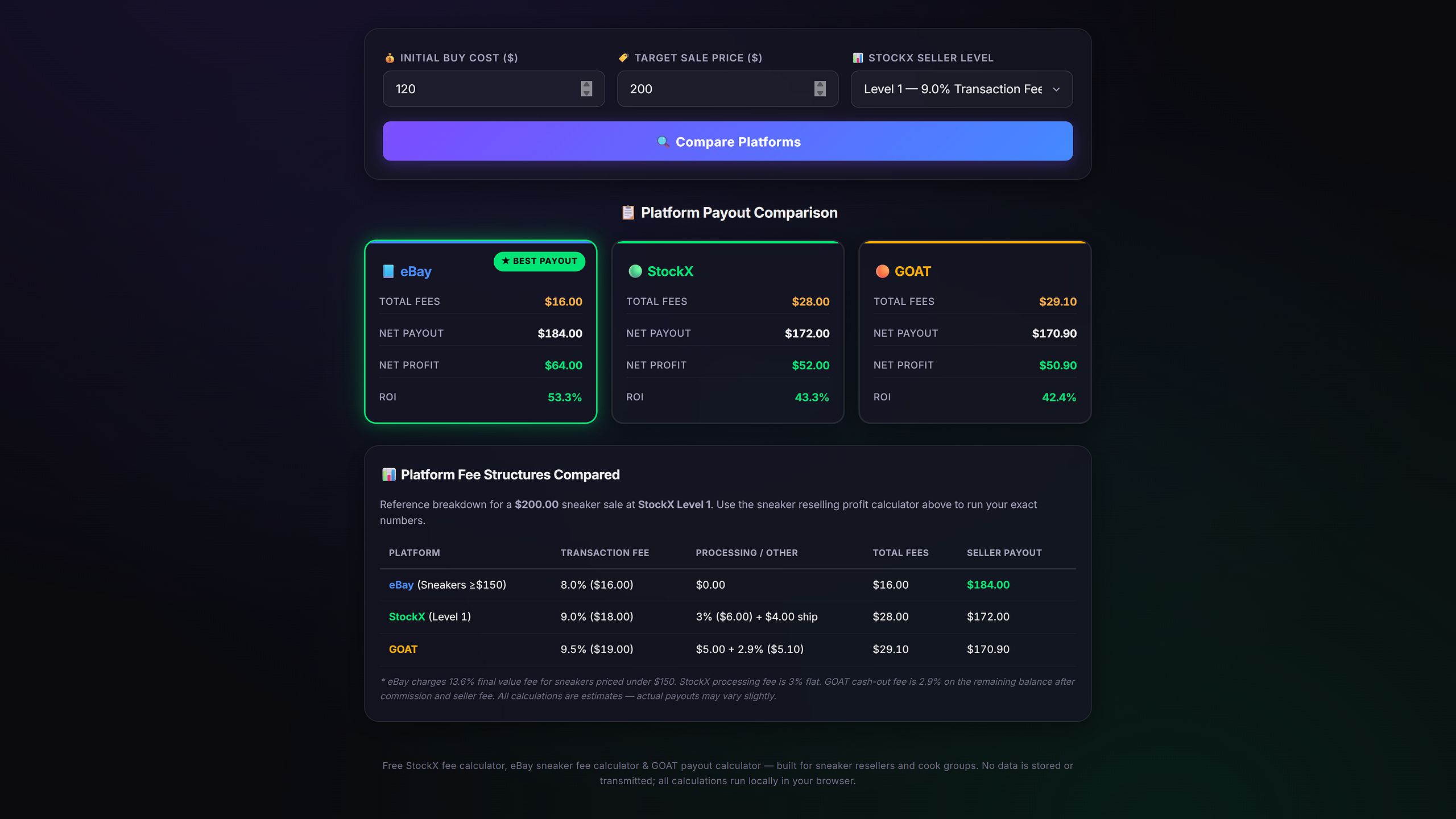Click the orange circle icon beside GOAT
The height and width of the screenshot is (819, 1456).
coord(882,271)
